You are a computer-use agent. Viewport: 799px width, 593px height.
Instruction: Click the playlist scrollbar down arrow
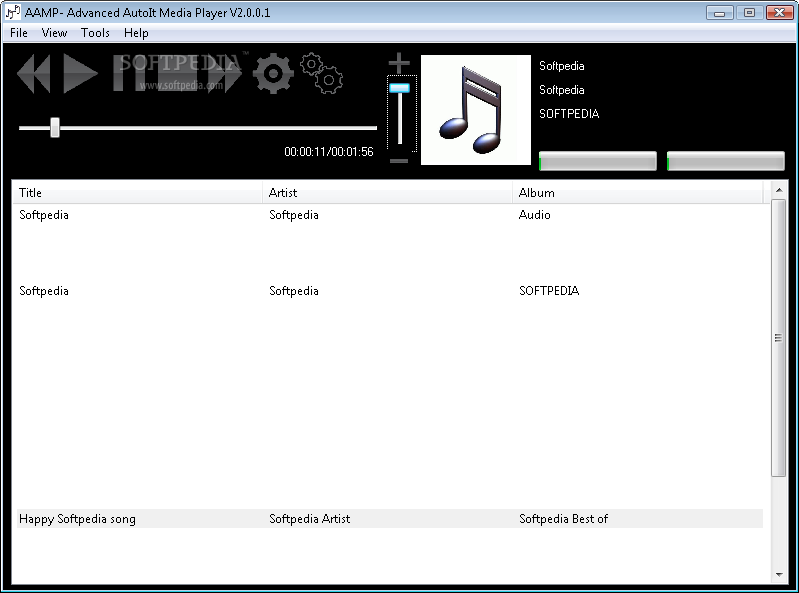779,575
